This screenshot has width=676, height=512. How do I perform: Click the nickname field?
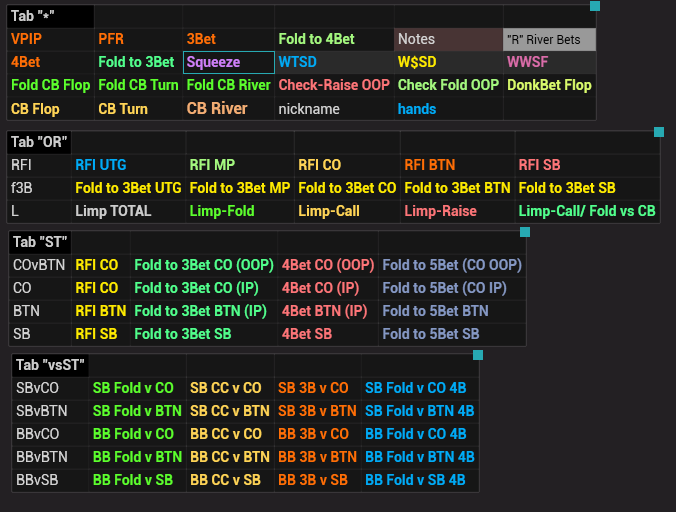point(309,109)
